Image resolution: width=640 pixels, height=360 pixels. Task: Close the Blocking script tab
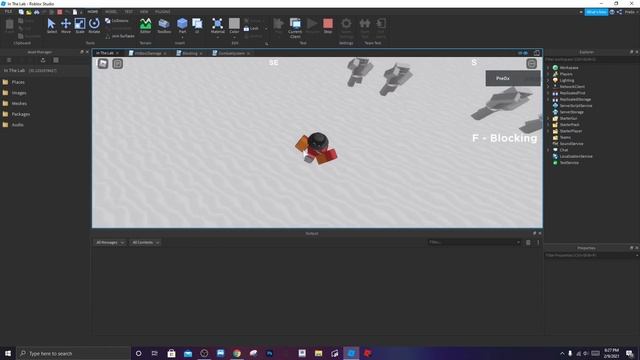pyautogui.click(x=201, y=53)
